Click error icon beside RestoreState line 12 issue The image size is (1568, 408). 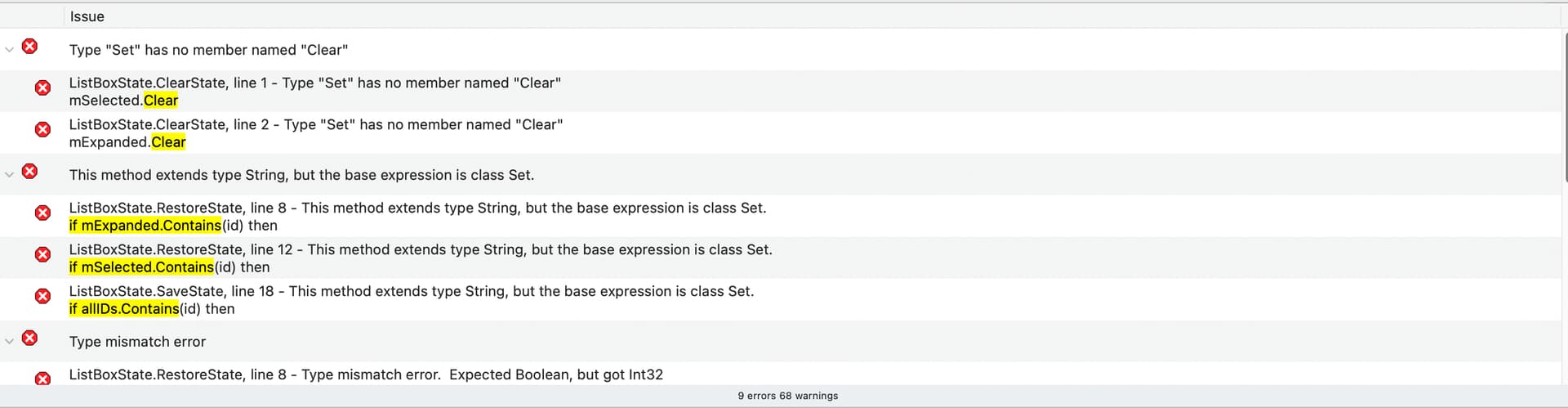[x=42, y=254]
